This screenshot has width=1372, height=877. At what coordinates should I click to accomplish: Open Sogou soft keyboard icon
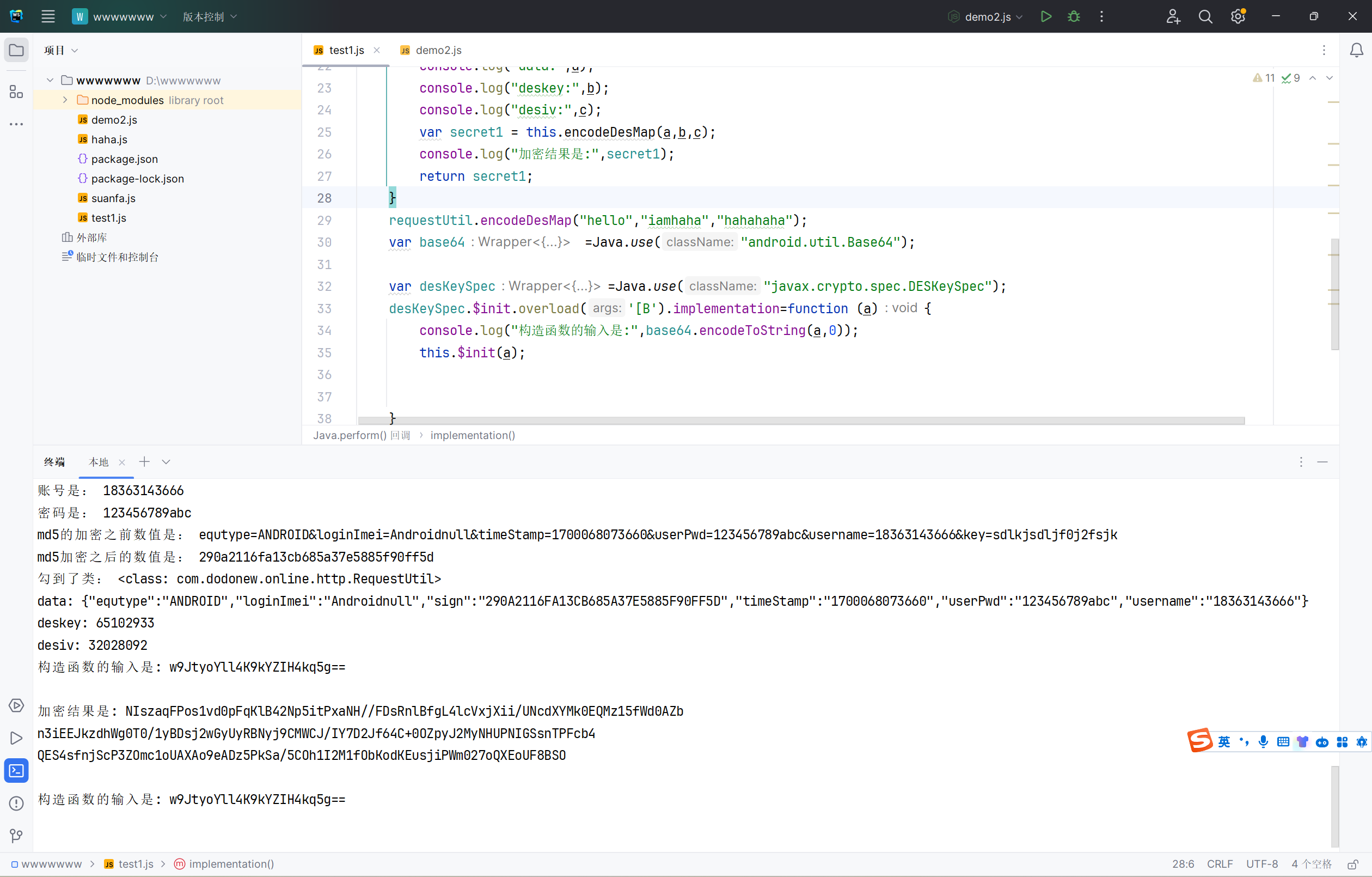(x=1283, y=741)
